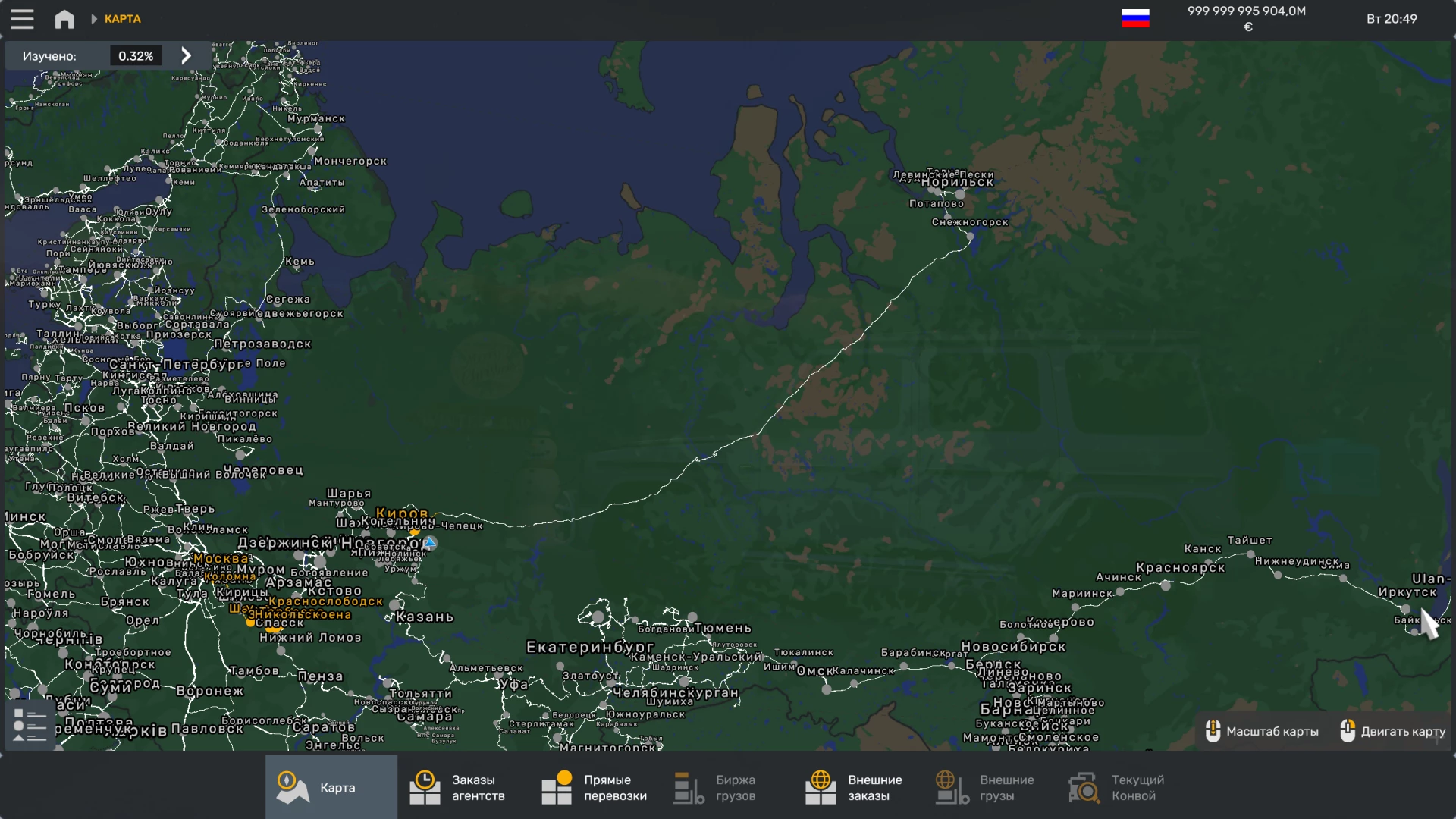This screenshot has height=819, width=1456.
Task: Click the 0.32% explored value field
Action: 136,56
